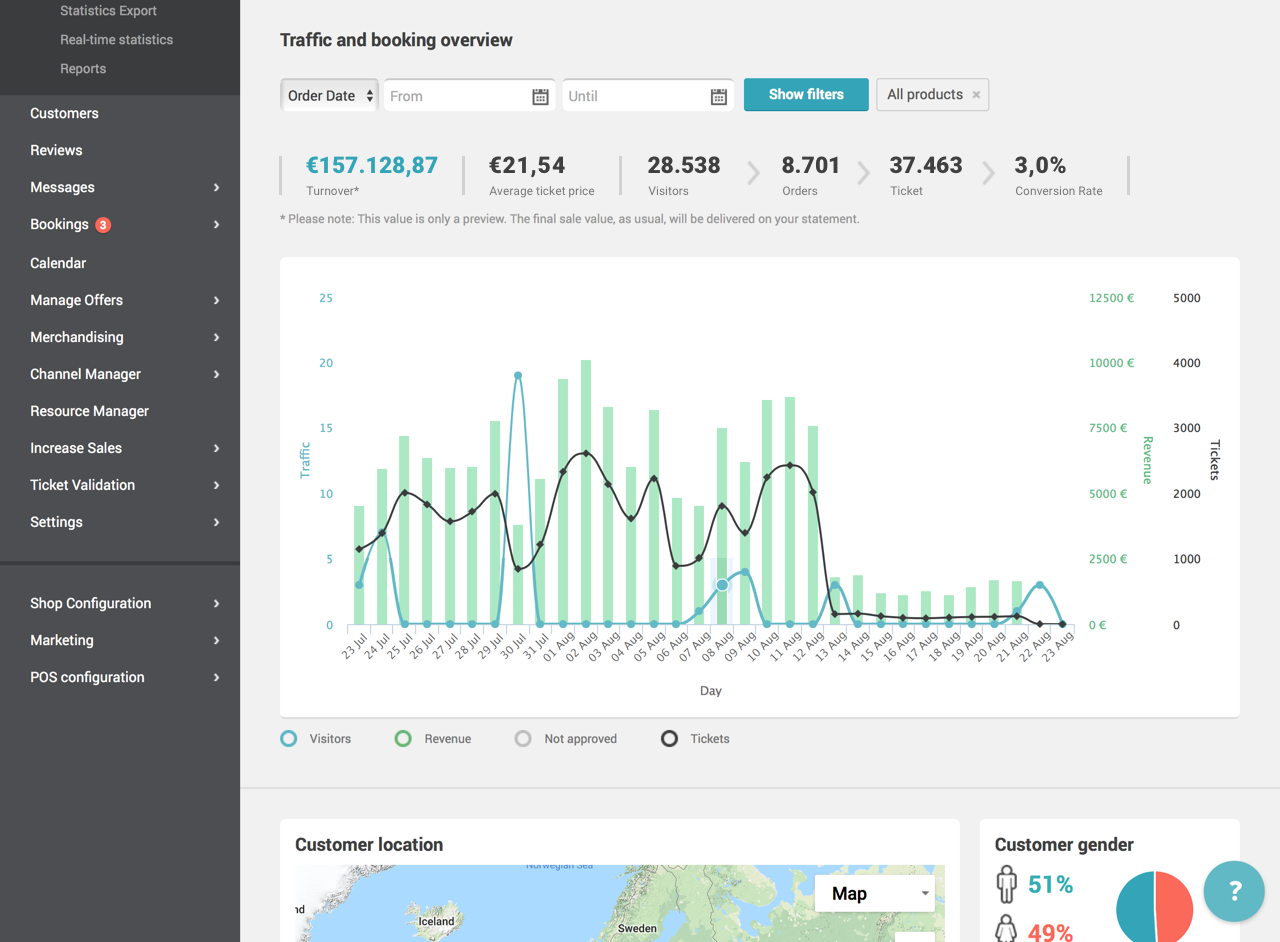Open Real-time statistics in sidebar
This screenshot has height=942, width=1280.
tap(116, 40)
